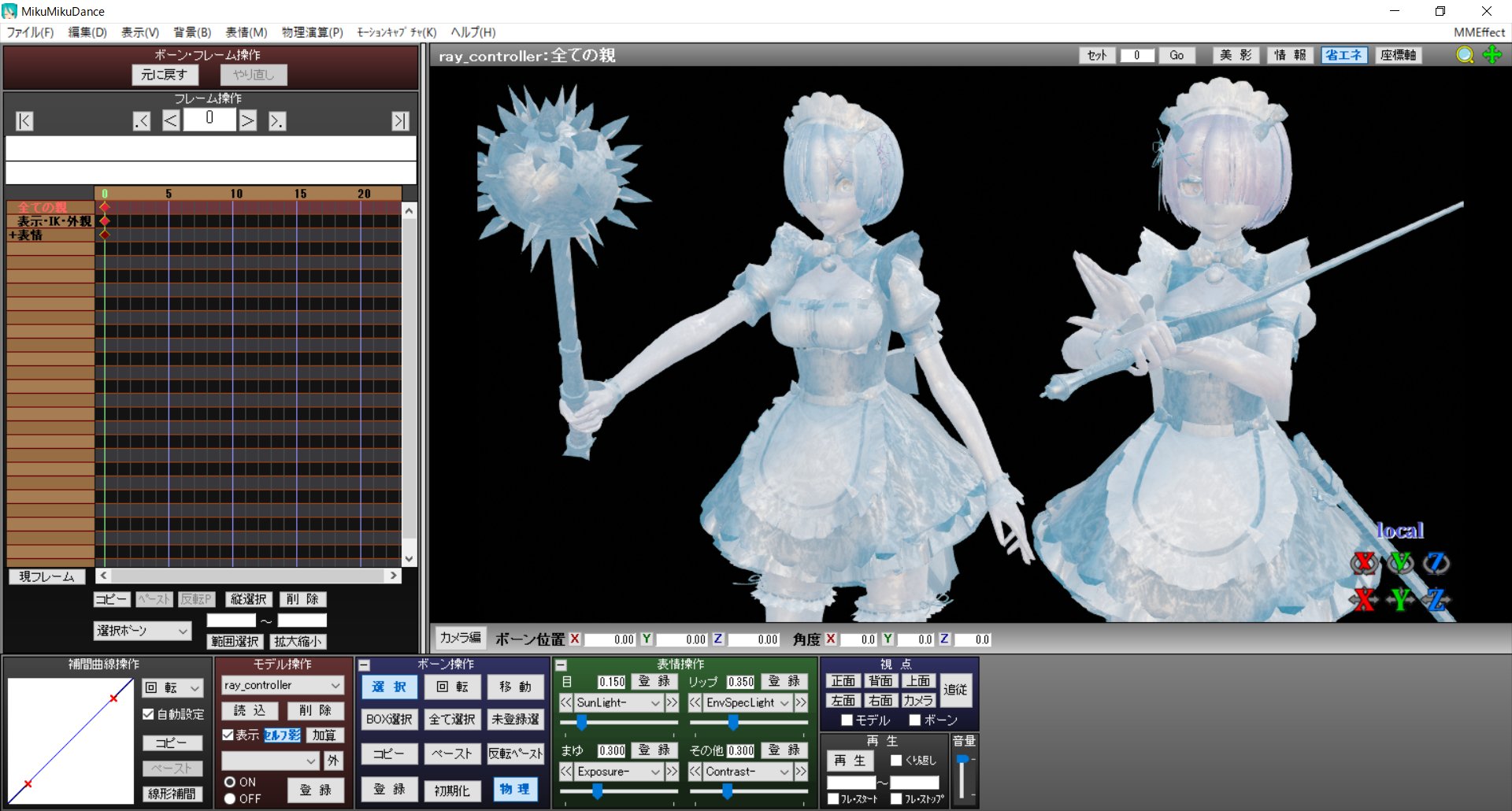Screen dimensions: 1512x811
Task: Click 再生 play button
Action: pos(850,761)
